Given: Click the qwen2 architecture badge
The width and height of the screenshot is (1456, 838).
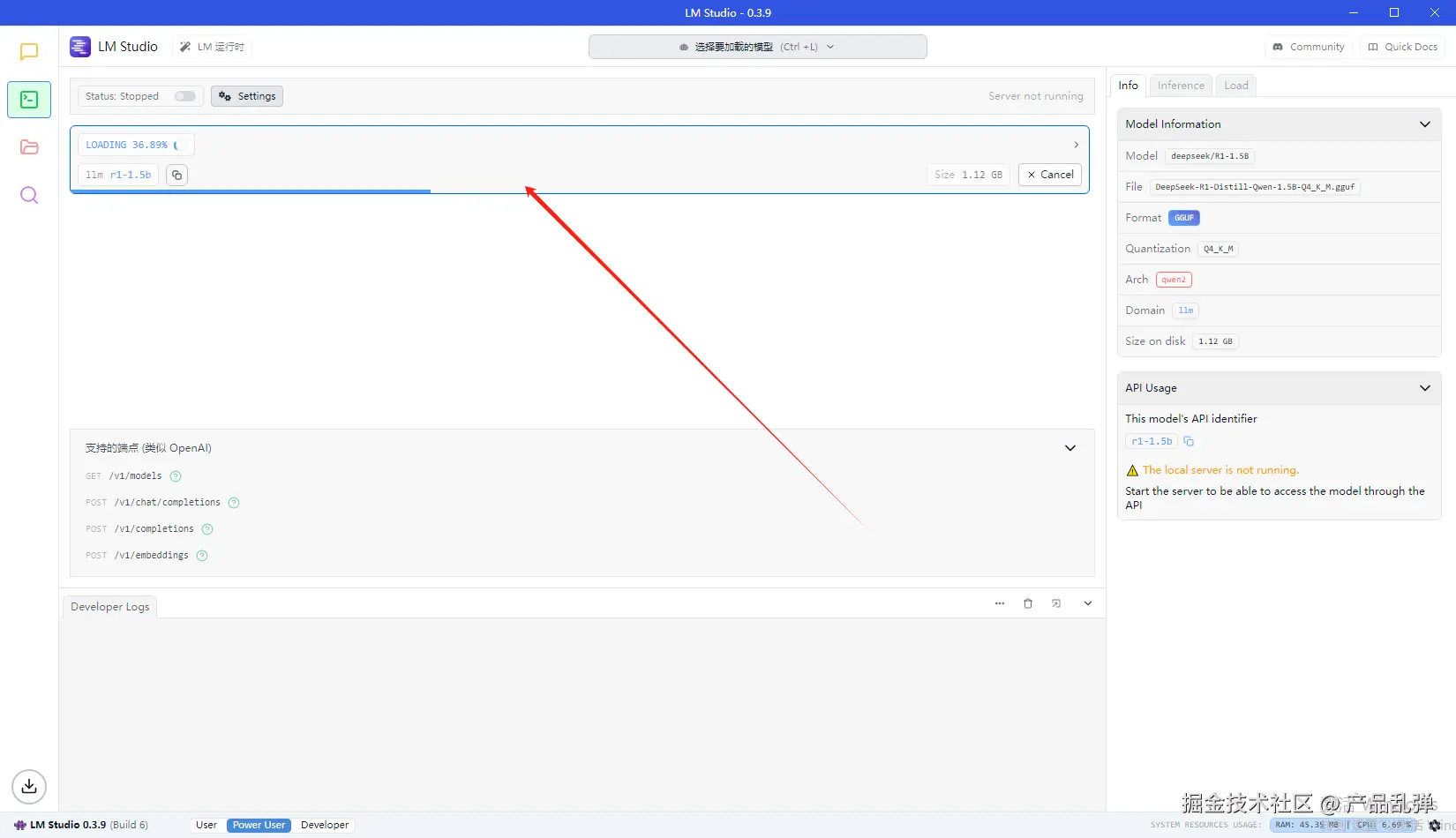Looking at the screenshot, I should coord(1174,280).
